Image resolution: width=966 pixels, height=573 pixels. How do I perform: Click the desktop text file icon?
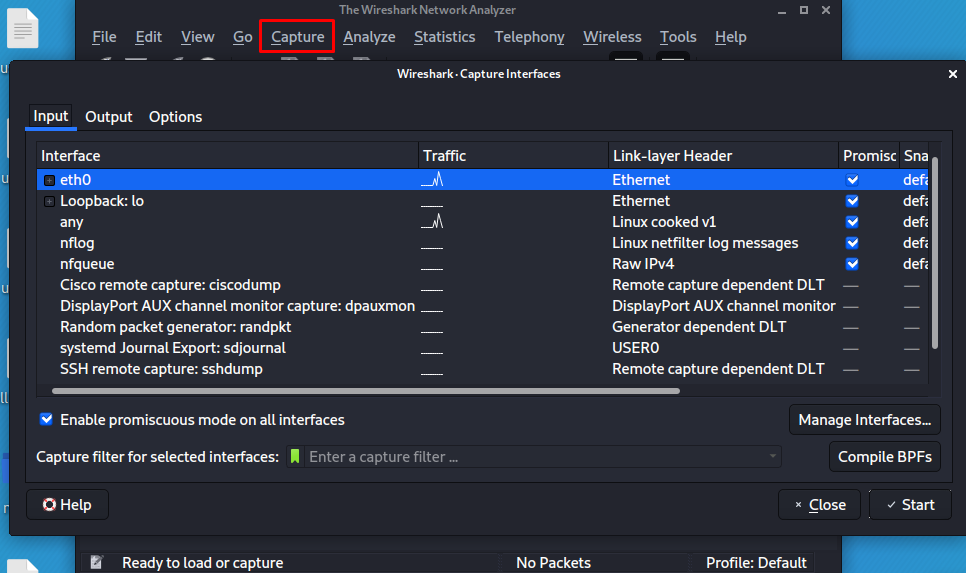point(22,28)
